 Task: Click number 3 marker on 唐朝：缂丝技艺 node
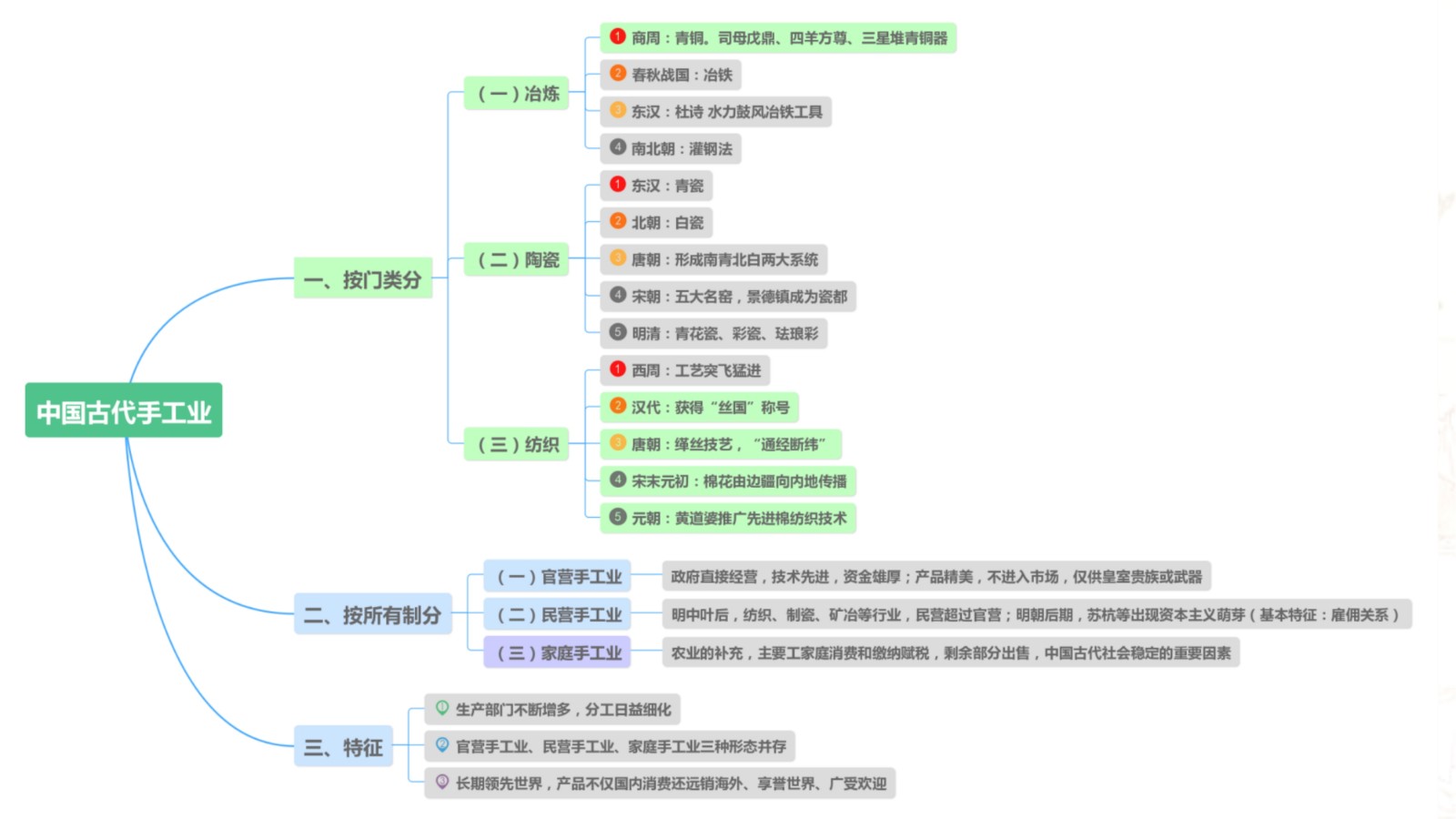[618, 442]
